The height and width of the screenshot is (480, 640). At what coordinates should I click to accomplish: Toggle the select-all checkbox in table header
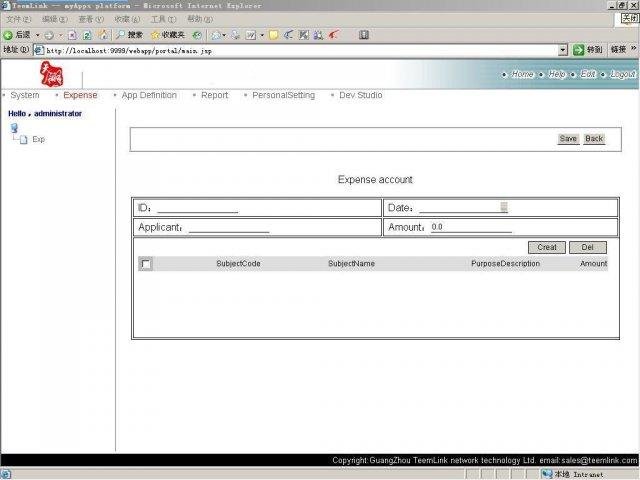(146, 264)
